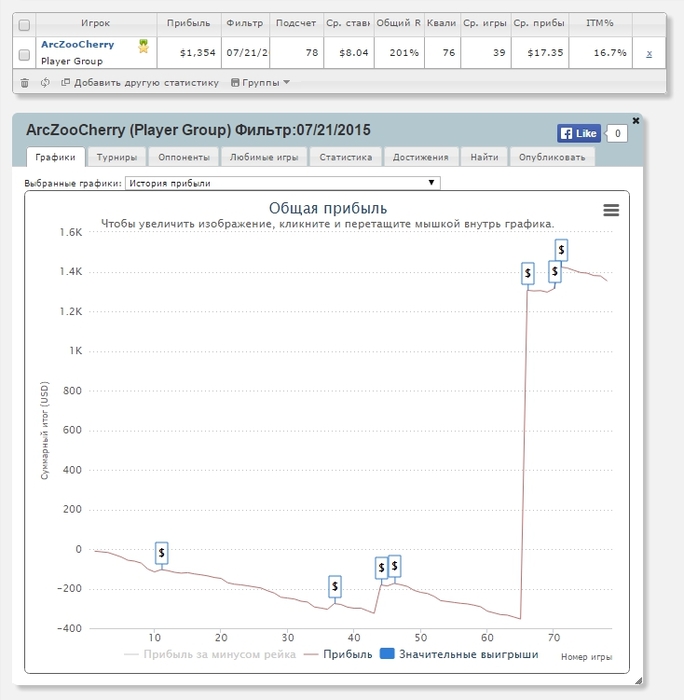Click the Facebook Like button
Viewport: 684px width, 700px height.
coord(579,133)
